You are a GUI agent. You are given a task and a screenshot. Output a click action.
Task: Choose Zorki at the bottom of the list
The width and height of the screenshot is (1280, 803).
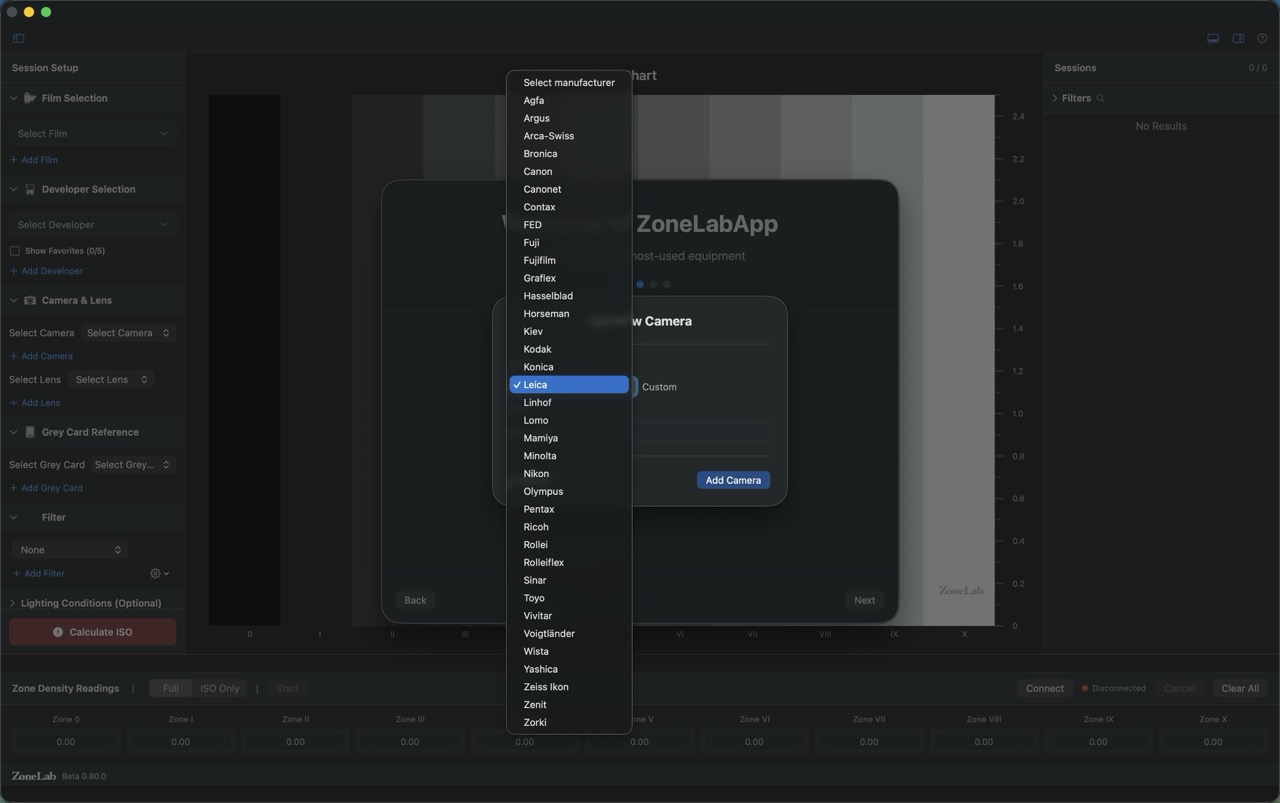pyautogui.click(x=569, y=722)
